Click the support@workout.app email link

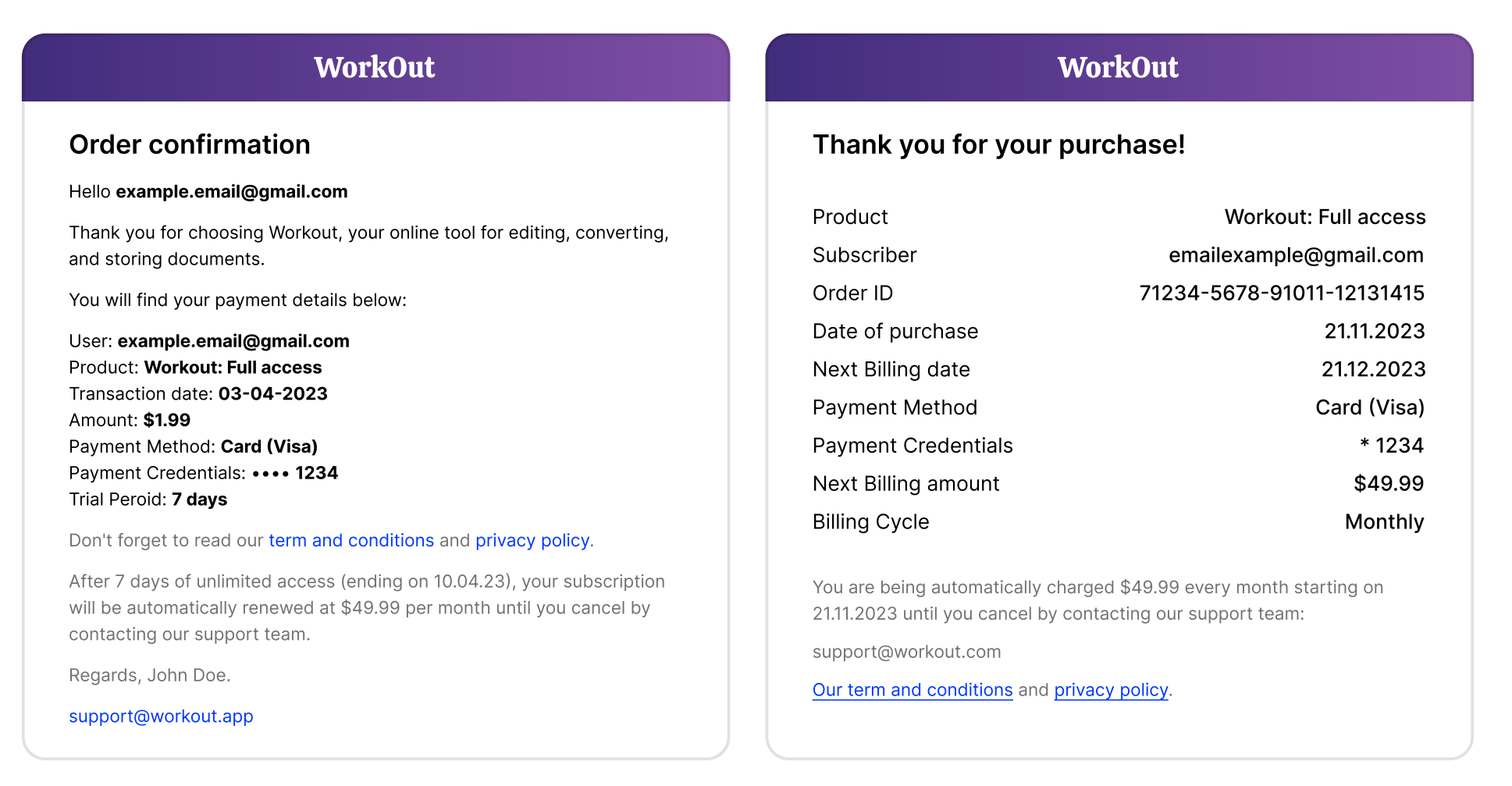[x=161, y=716]
